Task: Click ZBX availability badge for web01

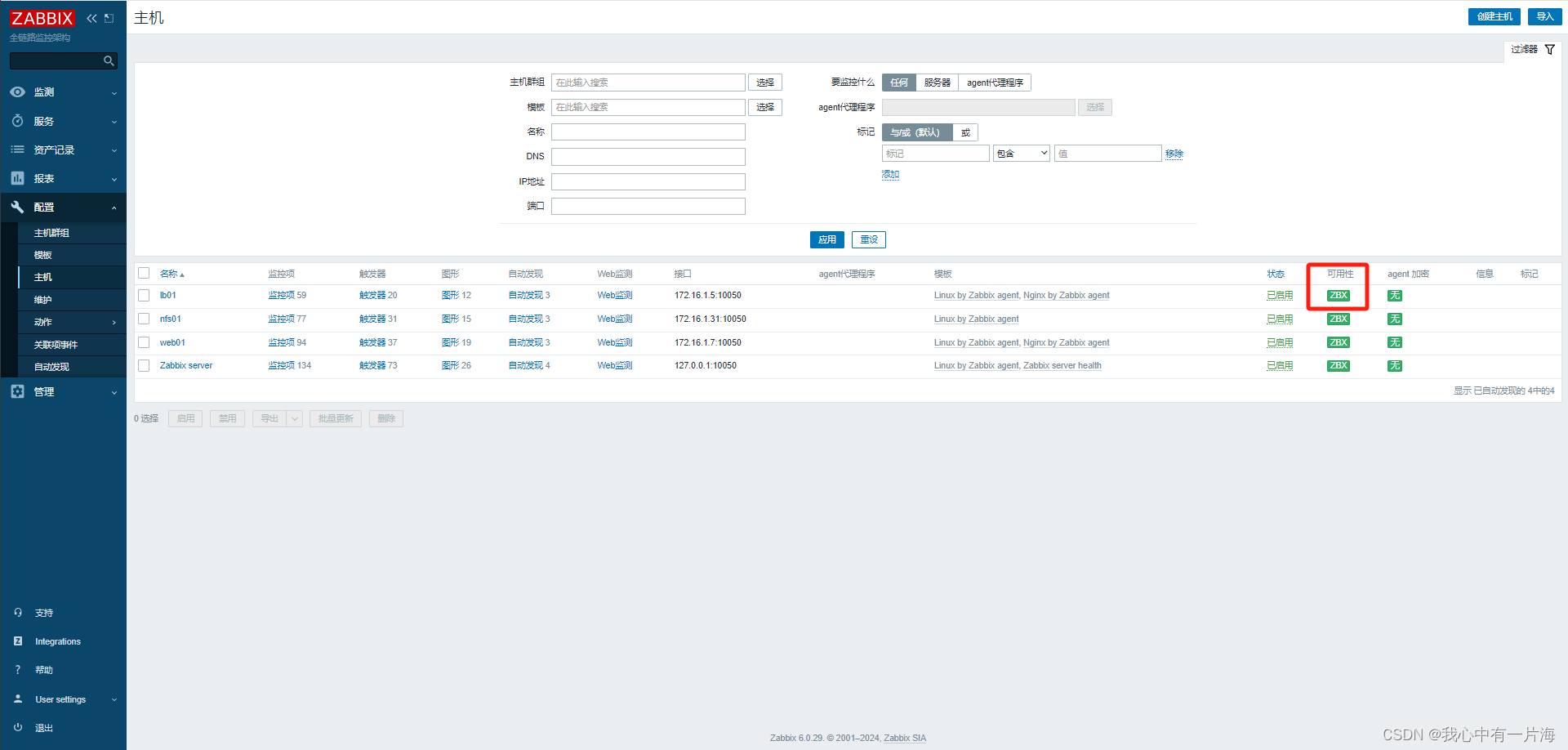Action: pos(1338,342)
